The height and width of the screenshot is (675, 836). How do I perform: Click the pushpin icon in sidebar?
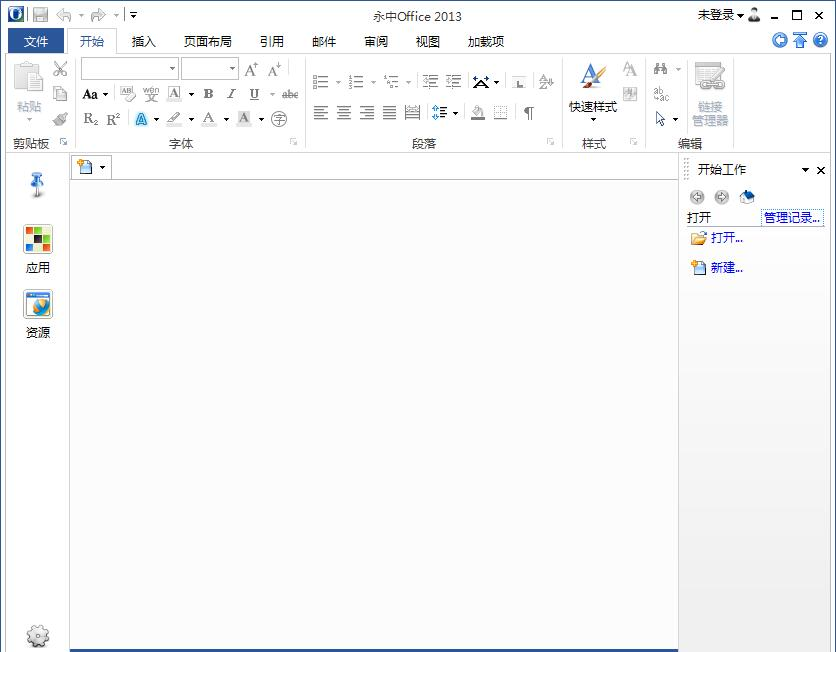(37, 184)
